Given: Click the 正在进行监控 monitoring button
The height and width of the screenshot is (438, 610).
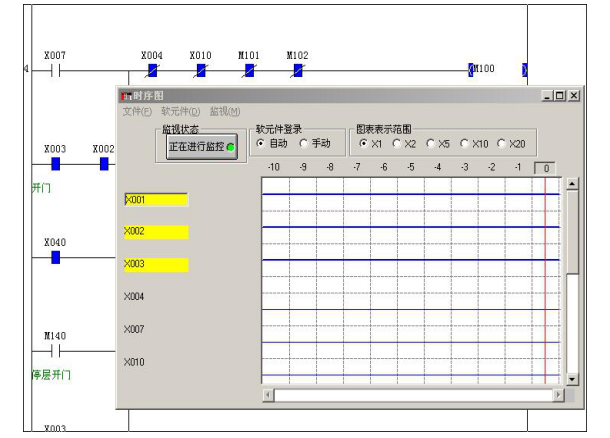Looking at the screenshot, I should click(202, 147).
